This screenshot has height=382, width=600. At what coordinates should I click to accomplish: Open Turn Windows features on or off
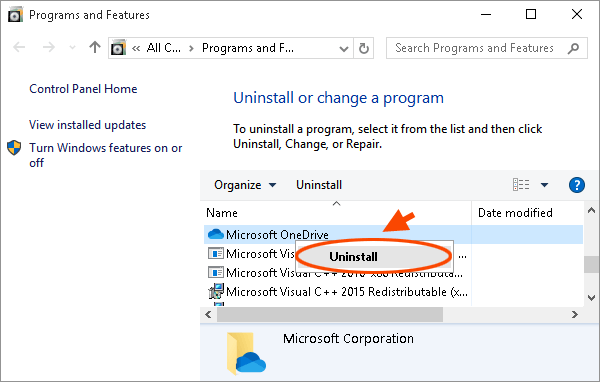106,155
